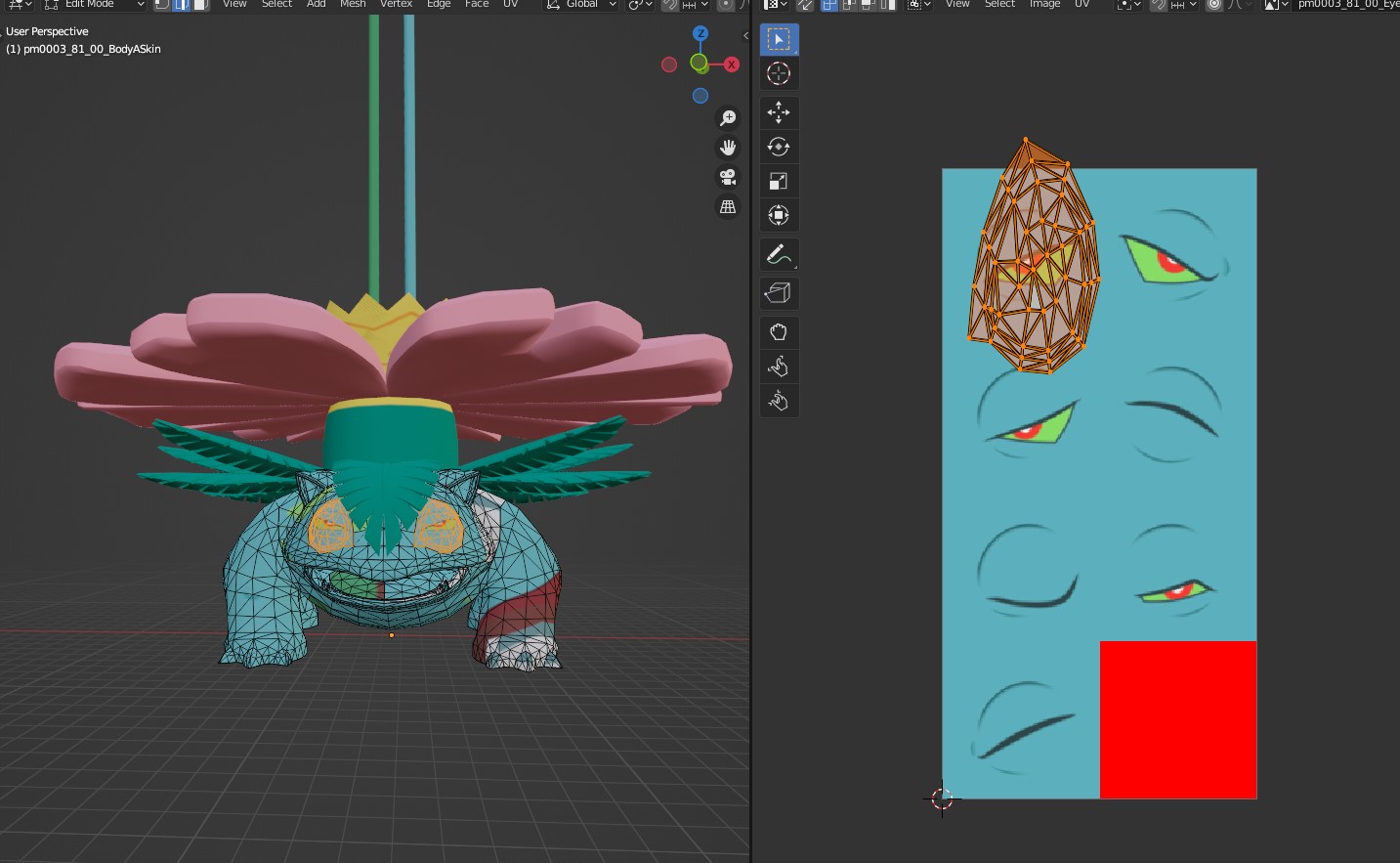Open the proportional falloff dropdown in UV editor
The image size is (1400, 863).
(1239, 4)
